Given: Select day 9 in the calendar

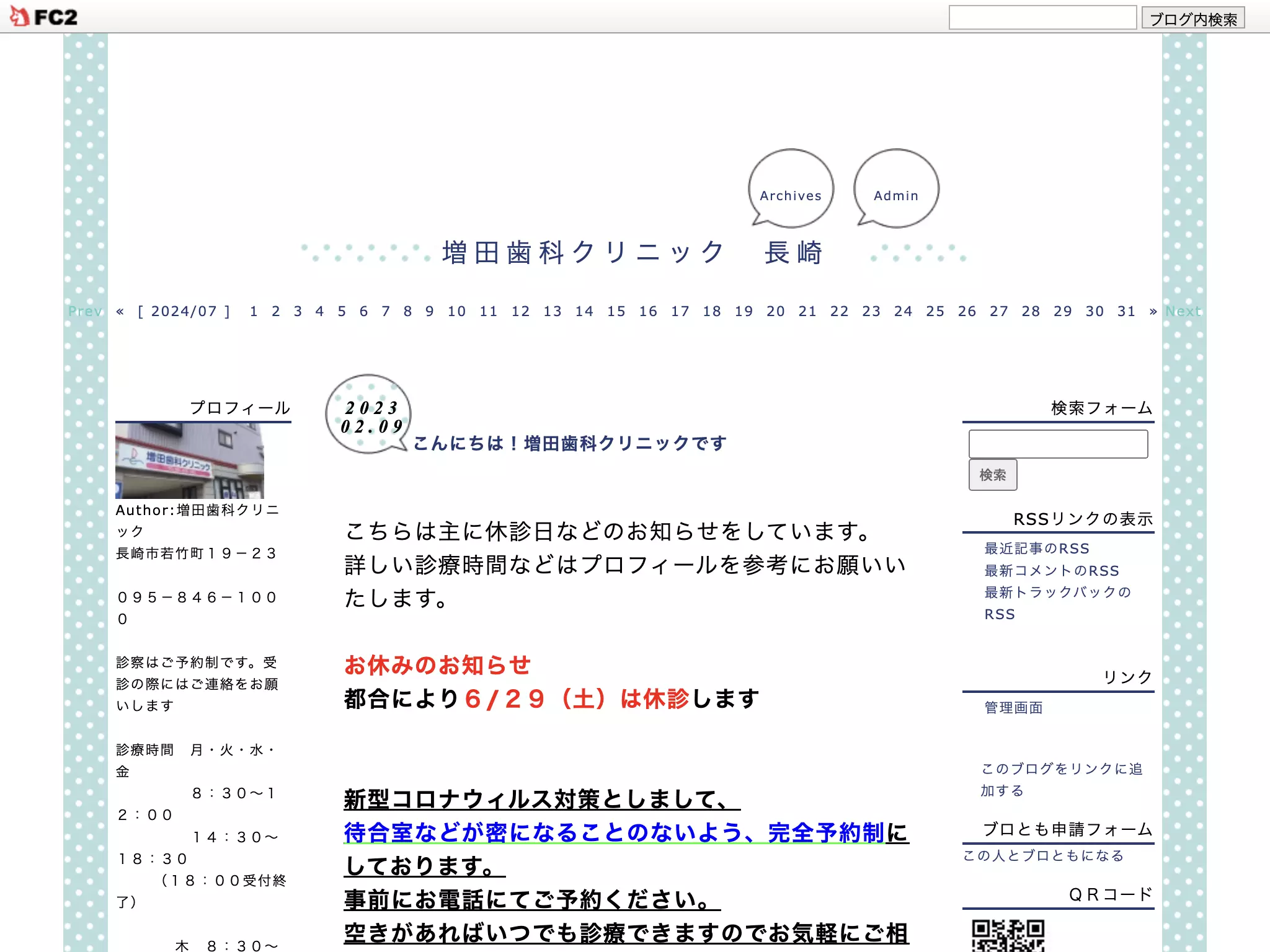Looking at the screenshot, I should click(x=430, y=311).
